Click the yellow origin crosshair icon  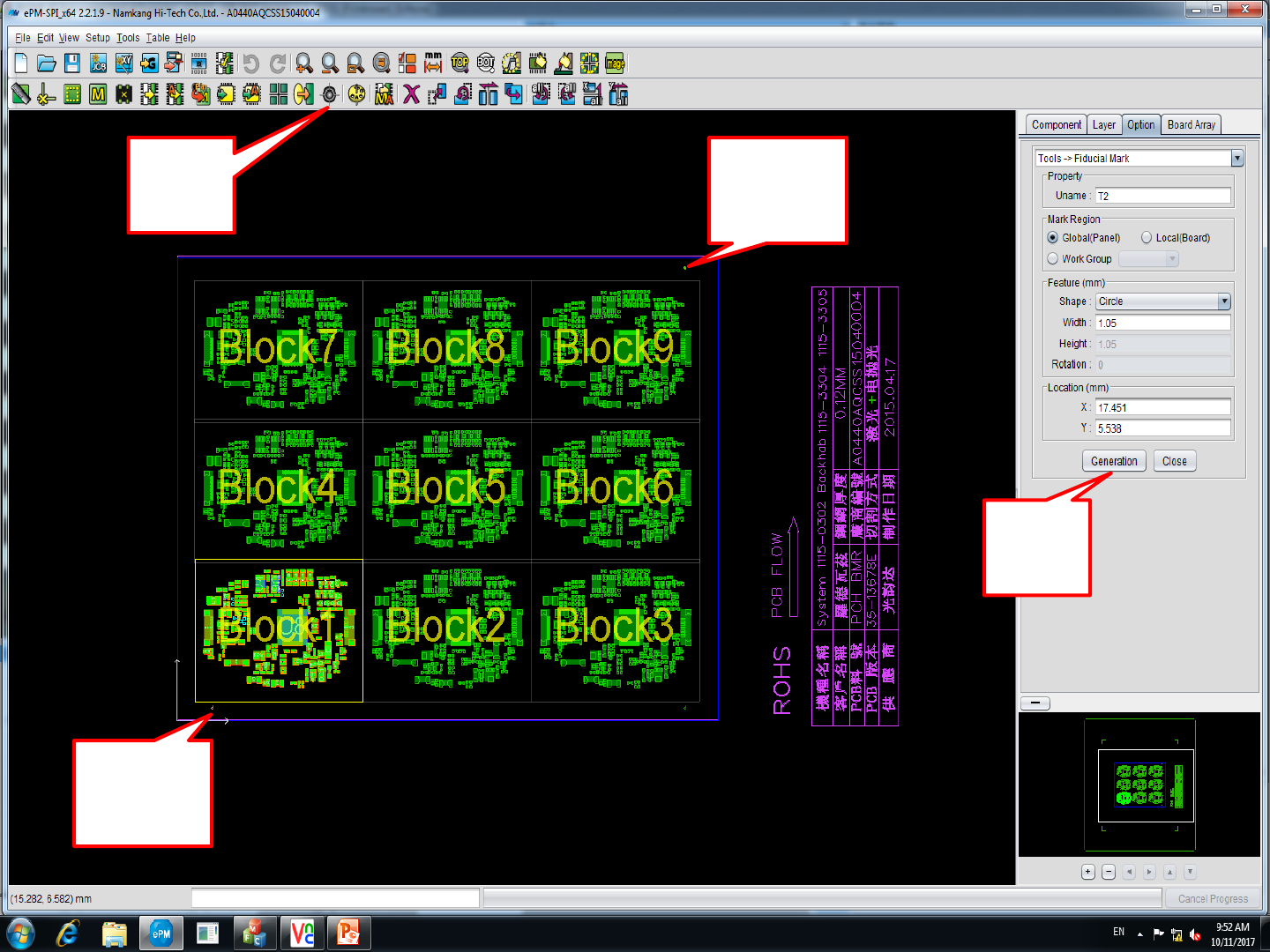tap(47, 93)
